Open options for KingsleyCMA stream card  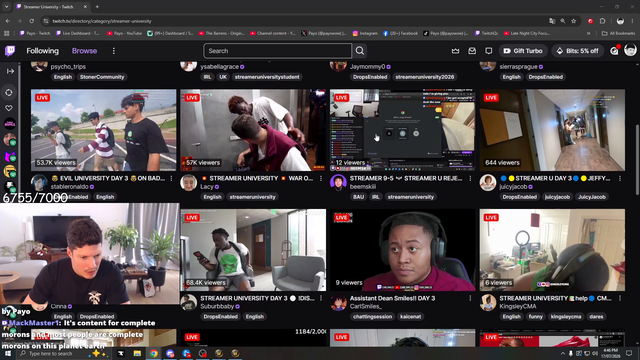point(620,298)
